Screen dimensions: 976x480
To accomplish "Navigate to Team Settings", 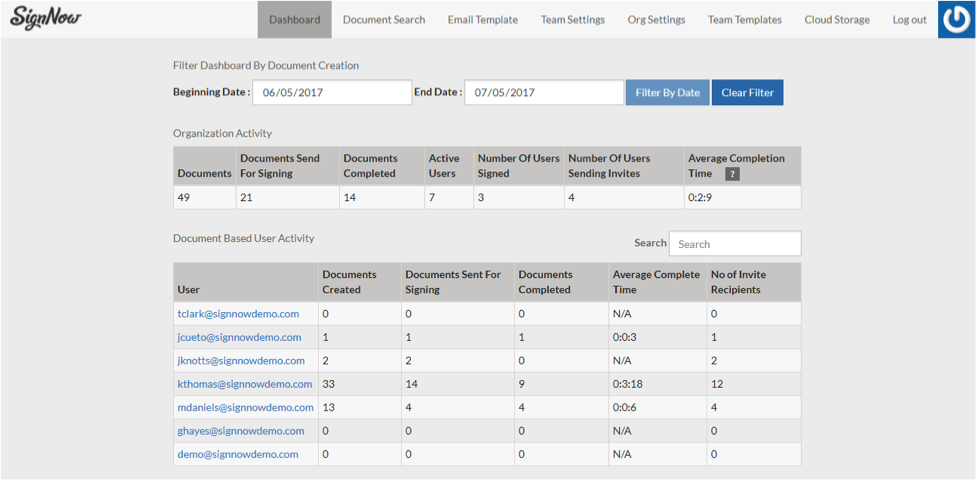I will pos(572,19).
